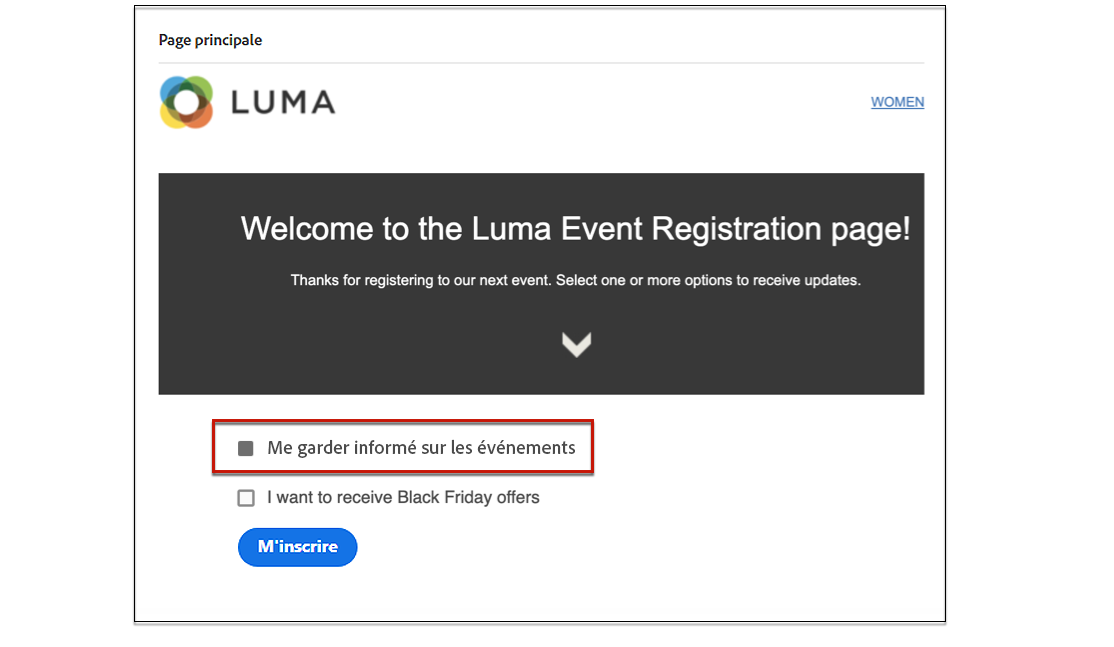The height and width of the screenshot is (647, 1114).
Task: Click the Luma multicolor circle logo
Action: (x=186, y=102)
